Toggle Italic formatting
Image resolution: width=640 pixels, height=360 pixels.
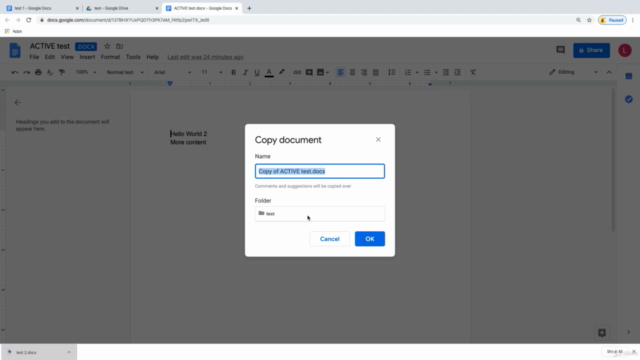[x=245, y=72]
